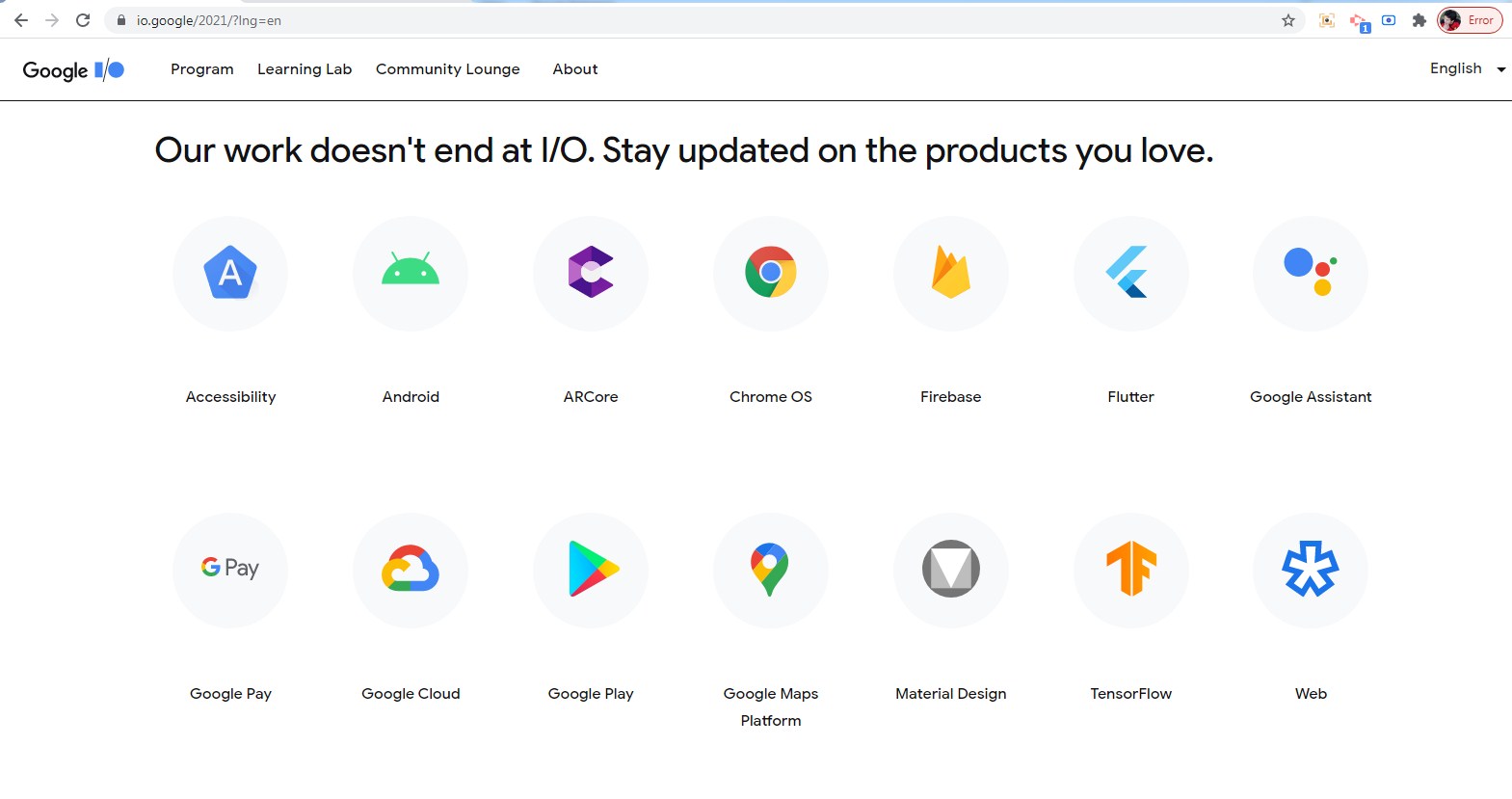The width and height of the screenshot is (1512, 799).
Task: Open the Learning Lab menu
Action: coord(305,69)
